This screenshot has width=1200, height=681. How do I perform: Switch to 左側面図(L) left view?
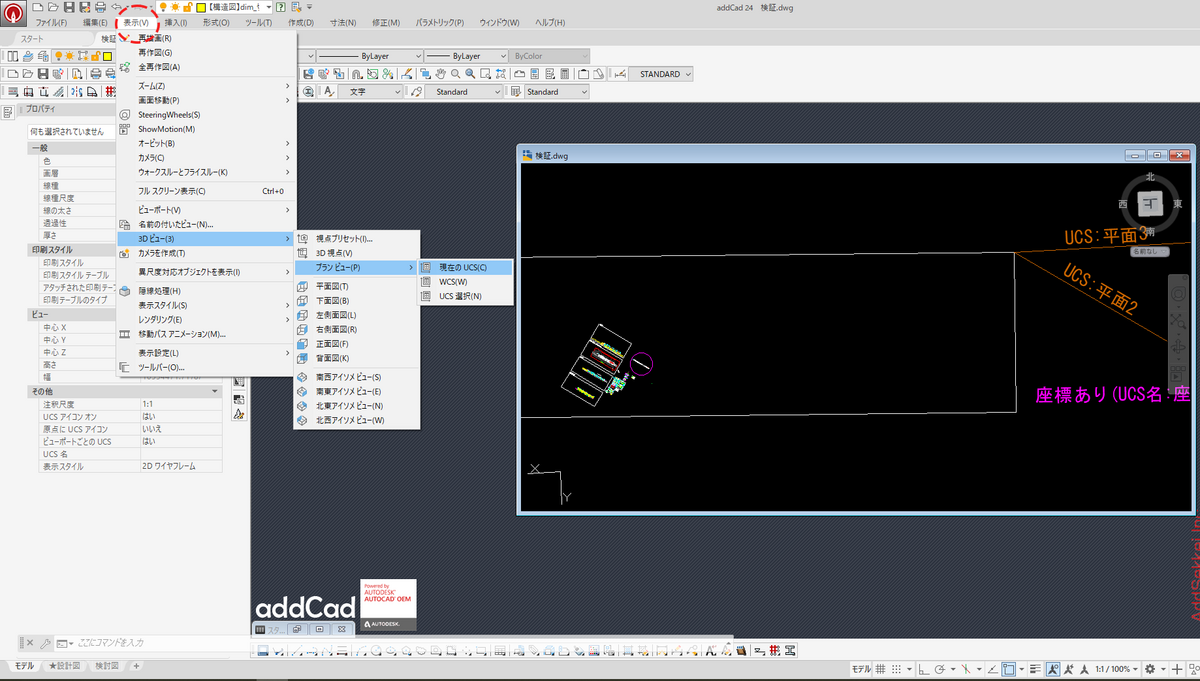[x=356, y=315]
